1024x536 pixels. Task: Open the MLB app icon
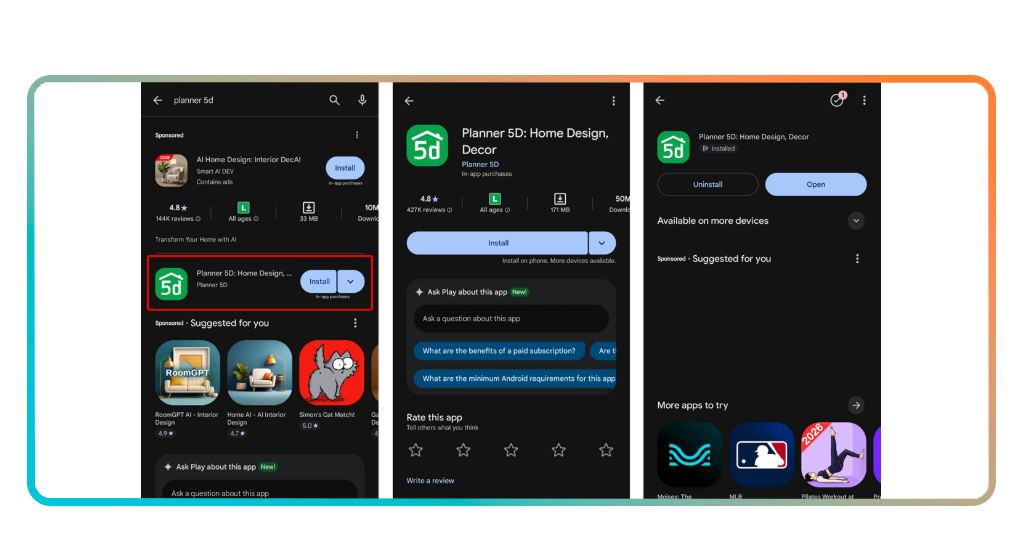pyautogui.click(x=761, y=454)
